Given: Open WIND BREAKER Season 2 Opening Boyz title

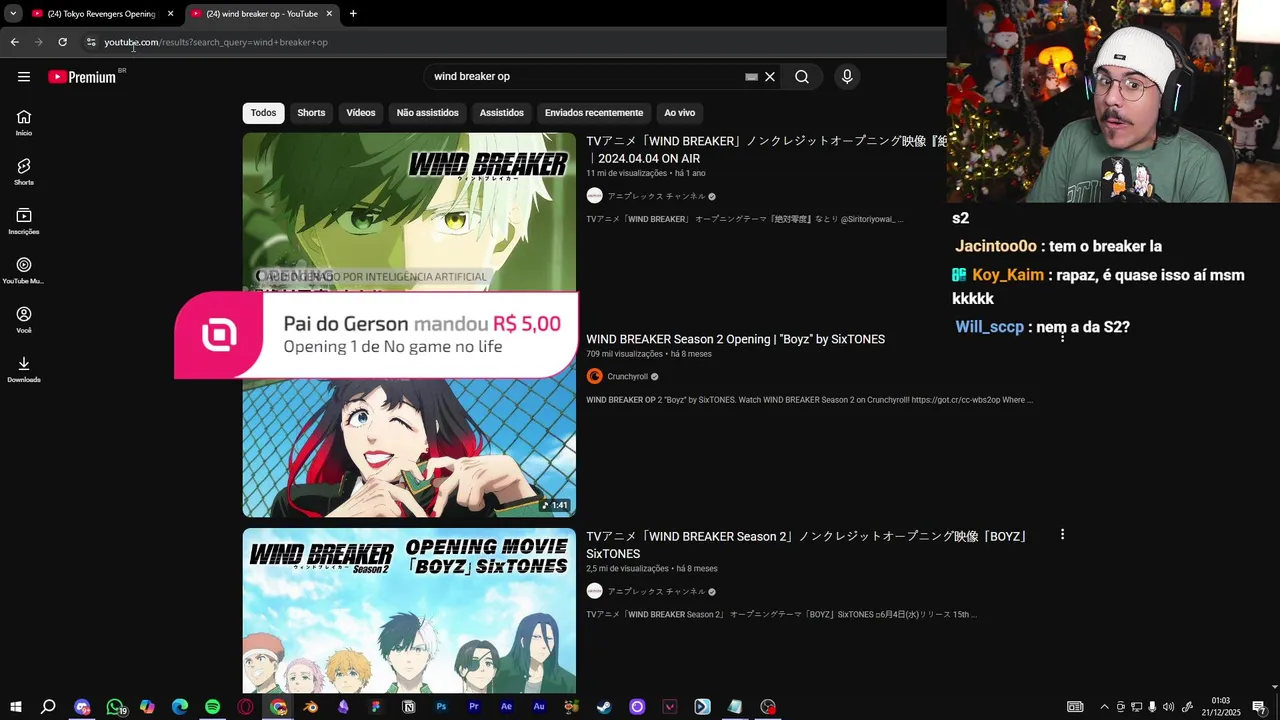Looking at the screenshot, I should click(735, 340).
